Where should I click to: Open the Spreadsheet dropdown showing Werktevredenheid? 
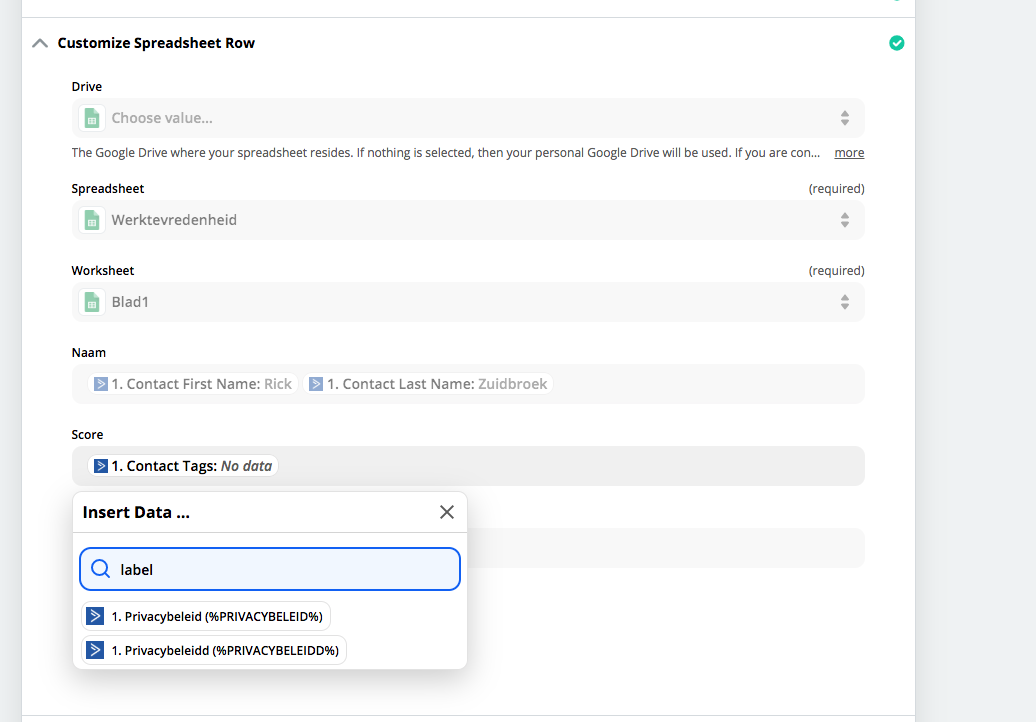click(x=468, y=220)
